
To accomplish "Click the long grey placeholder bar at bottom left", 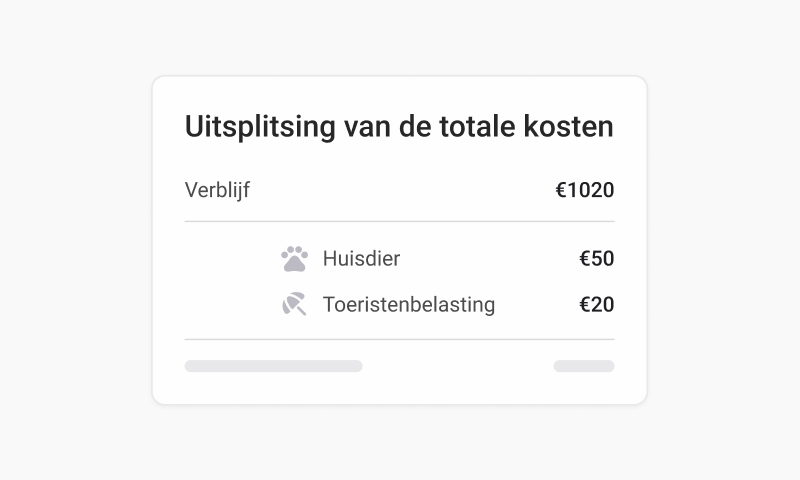I will coord(273,366).
